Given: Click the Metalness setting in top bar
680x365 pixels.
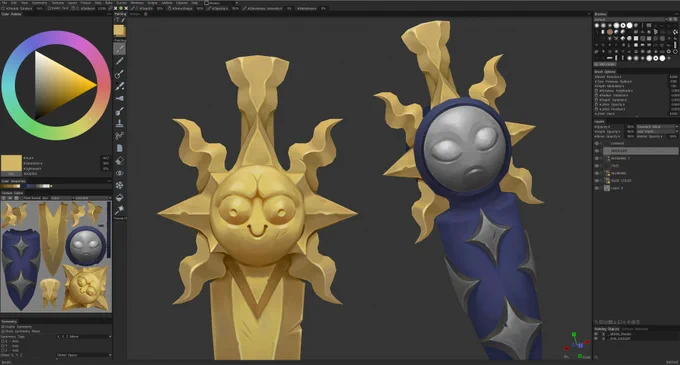Looking at the screenshot, I should click(307, 8).
